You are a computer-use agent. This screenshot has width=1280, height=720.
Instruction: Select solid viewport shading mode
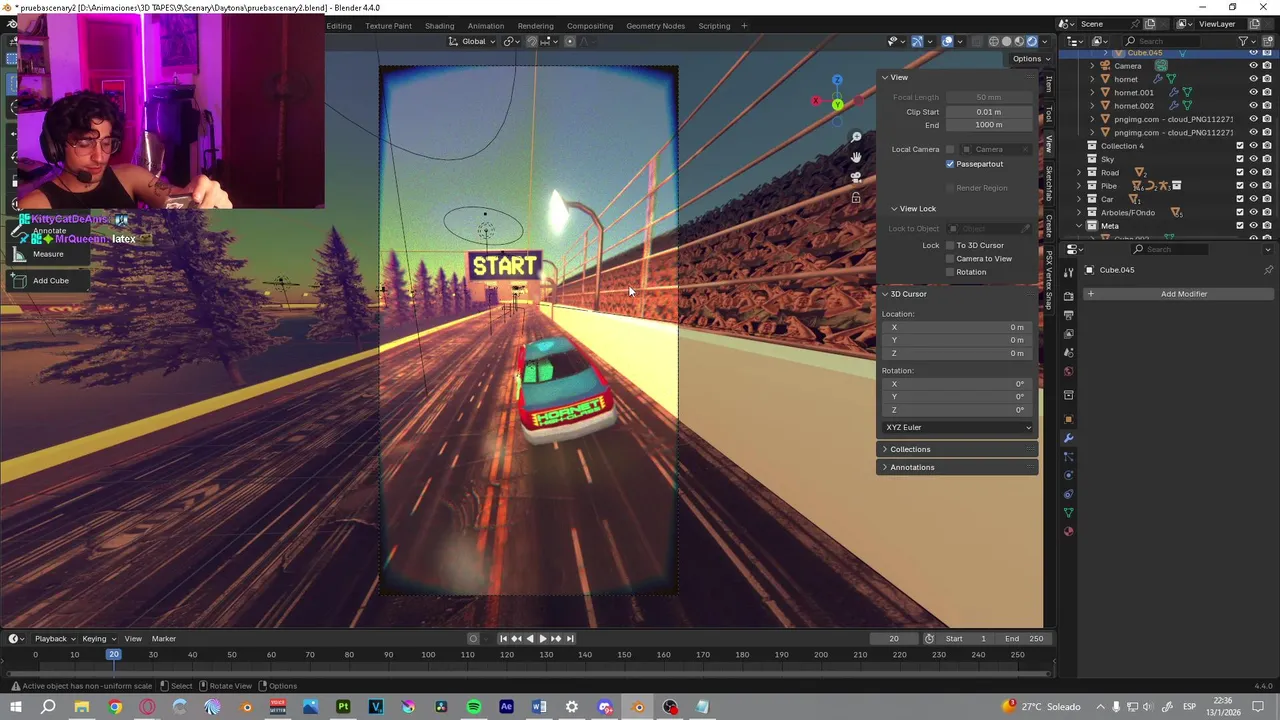[1006, 41]
